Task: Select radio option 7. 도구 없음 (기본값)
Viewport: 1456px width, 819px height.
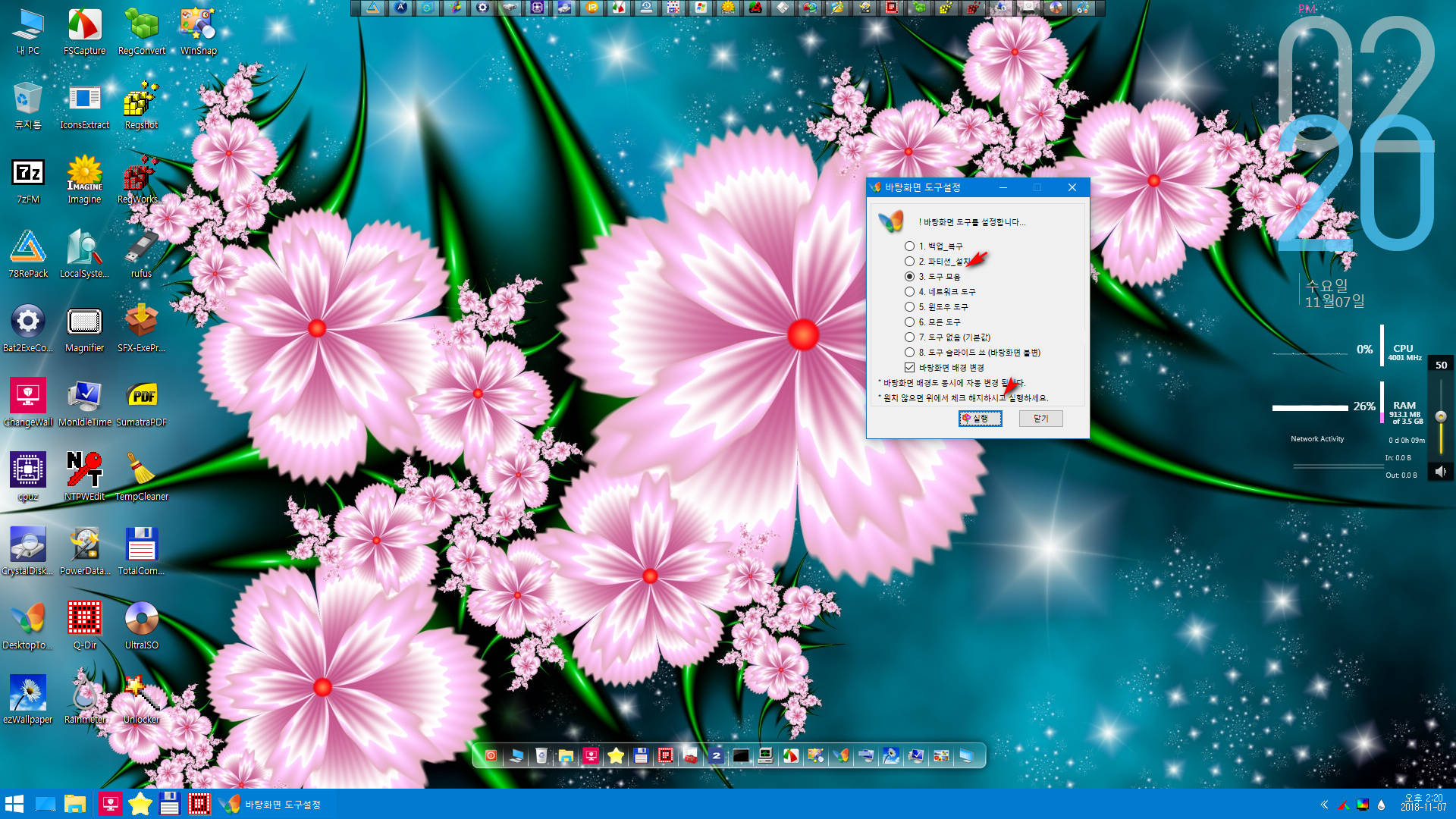Action: click(947, 337)
